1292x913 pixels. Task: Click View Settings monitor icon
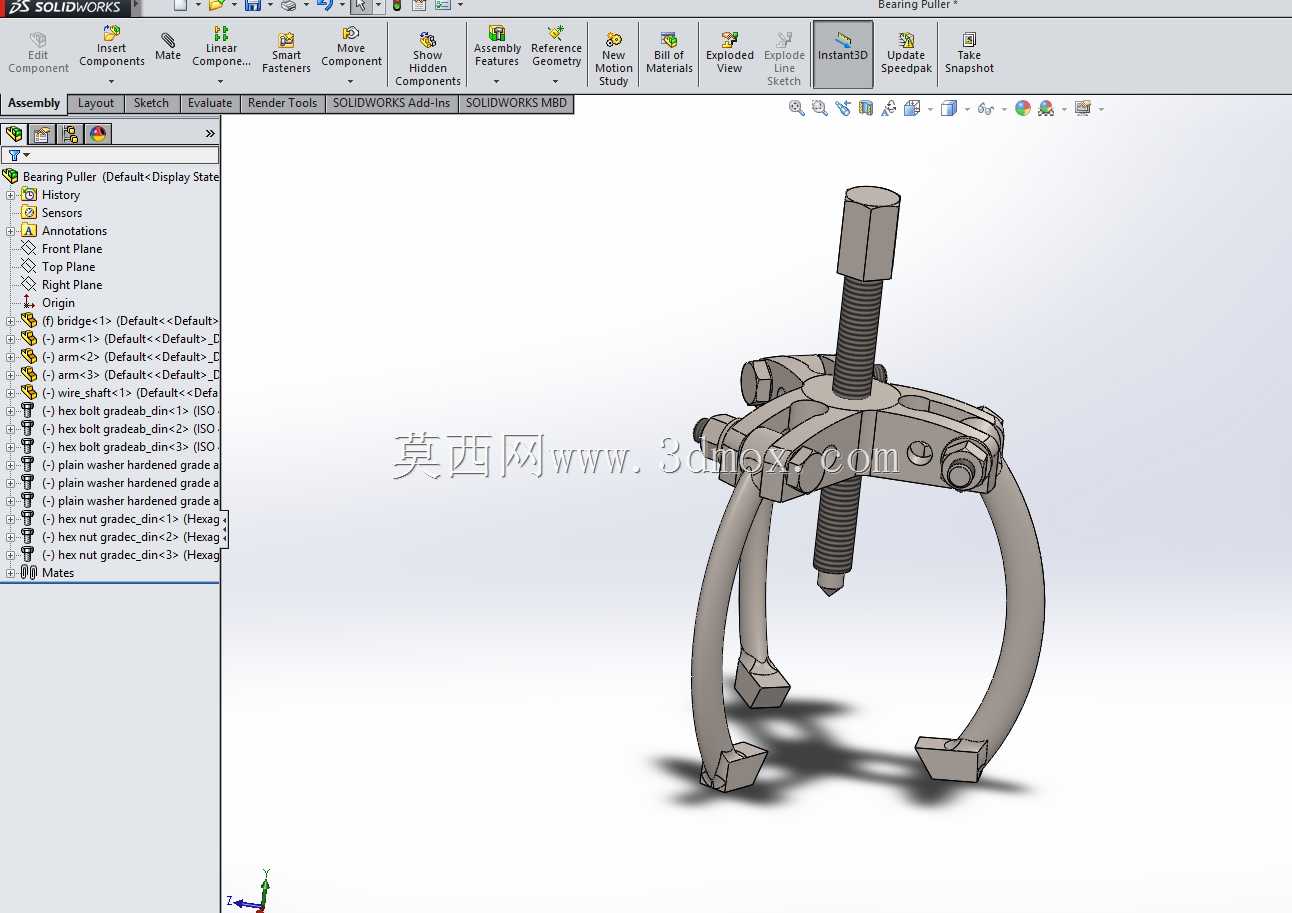tap(1083, 108)
